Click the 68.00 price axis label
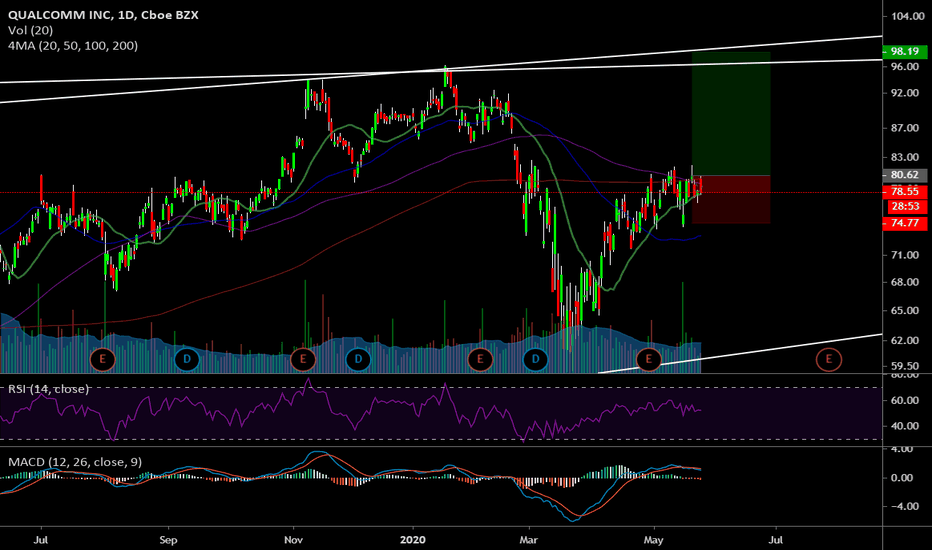The width and height of the screenshot is (932, 550). [905, 282]
